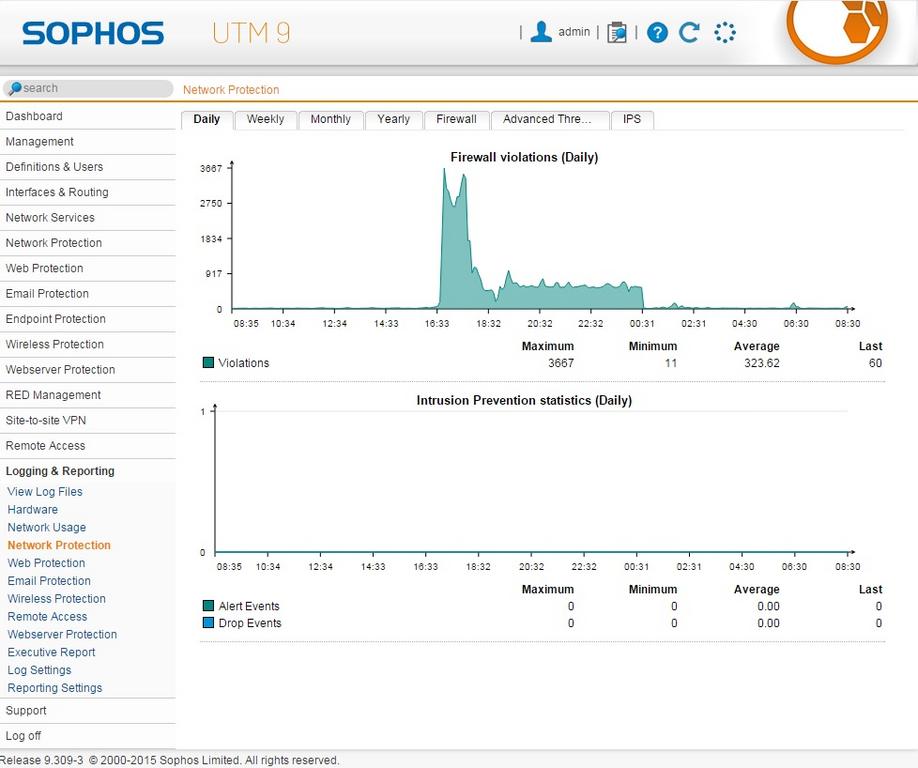Click the Drop Events legend swatch

[x=208, y=622]
